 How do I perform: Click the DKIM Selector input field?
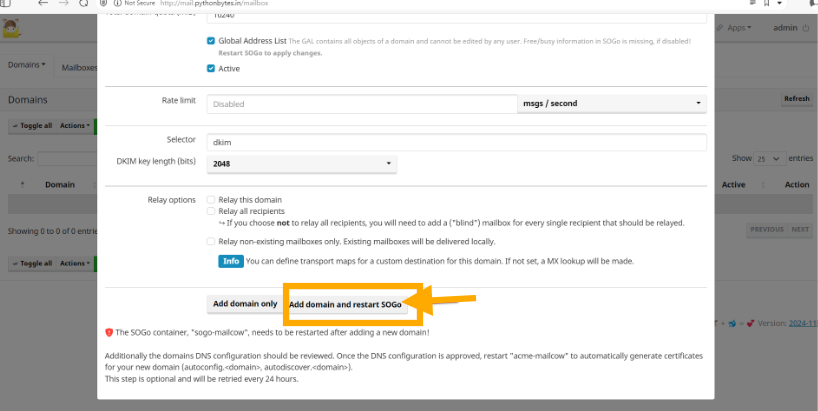456,142
